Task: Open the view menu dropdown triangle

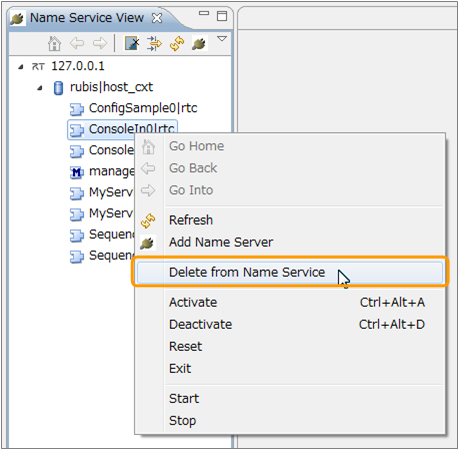Action: pyautogui.click(x=222, y=39)
